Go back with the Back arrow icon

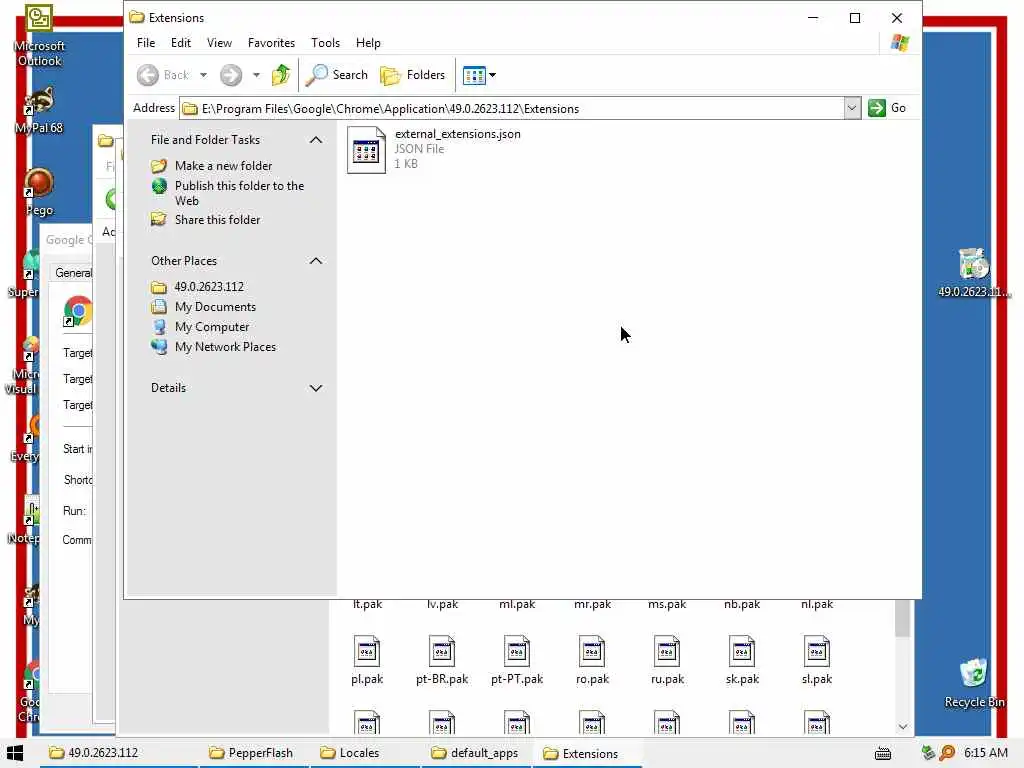pyautogui.click(x=148, y=75)
